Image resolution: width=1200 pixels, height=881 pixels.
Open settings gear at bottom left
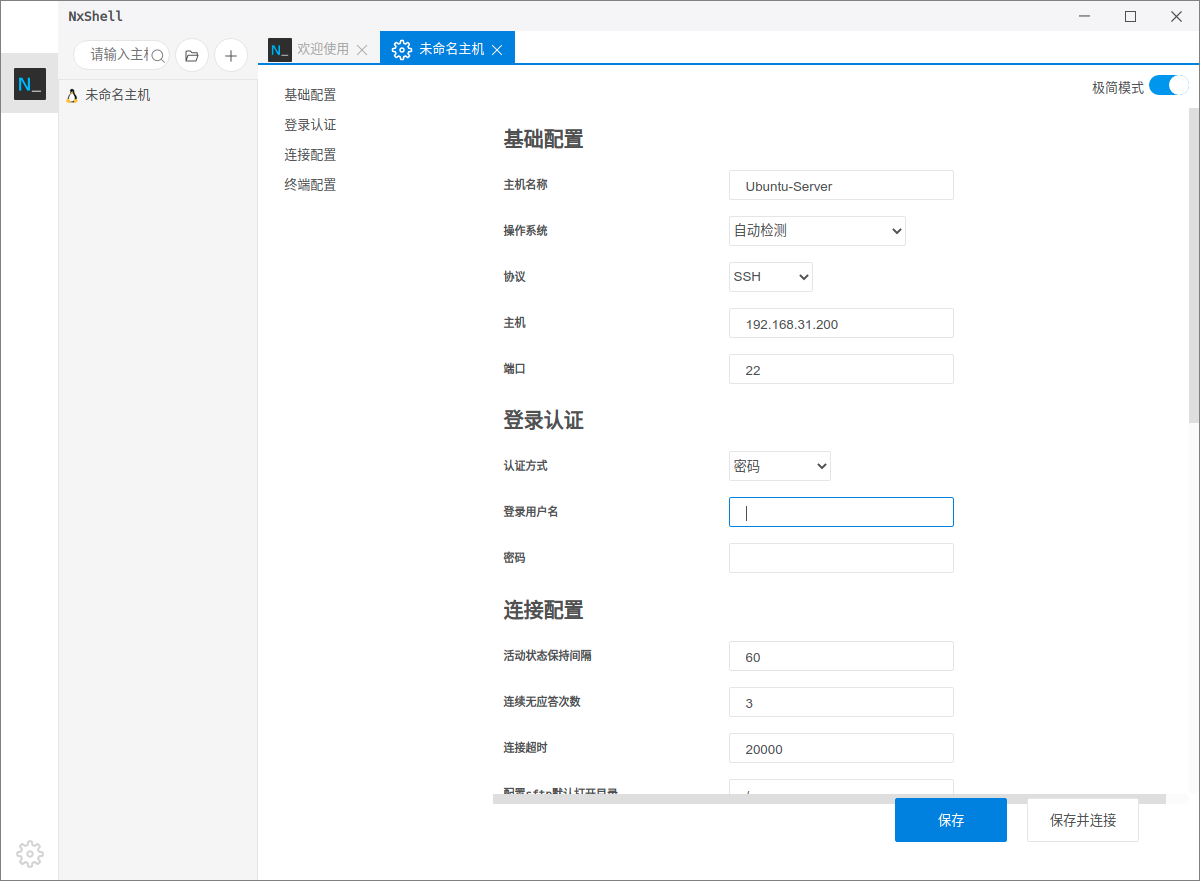pos(30,853)
